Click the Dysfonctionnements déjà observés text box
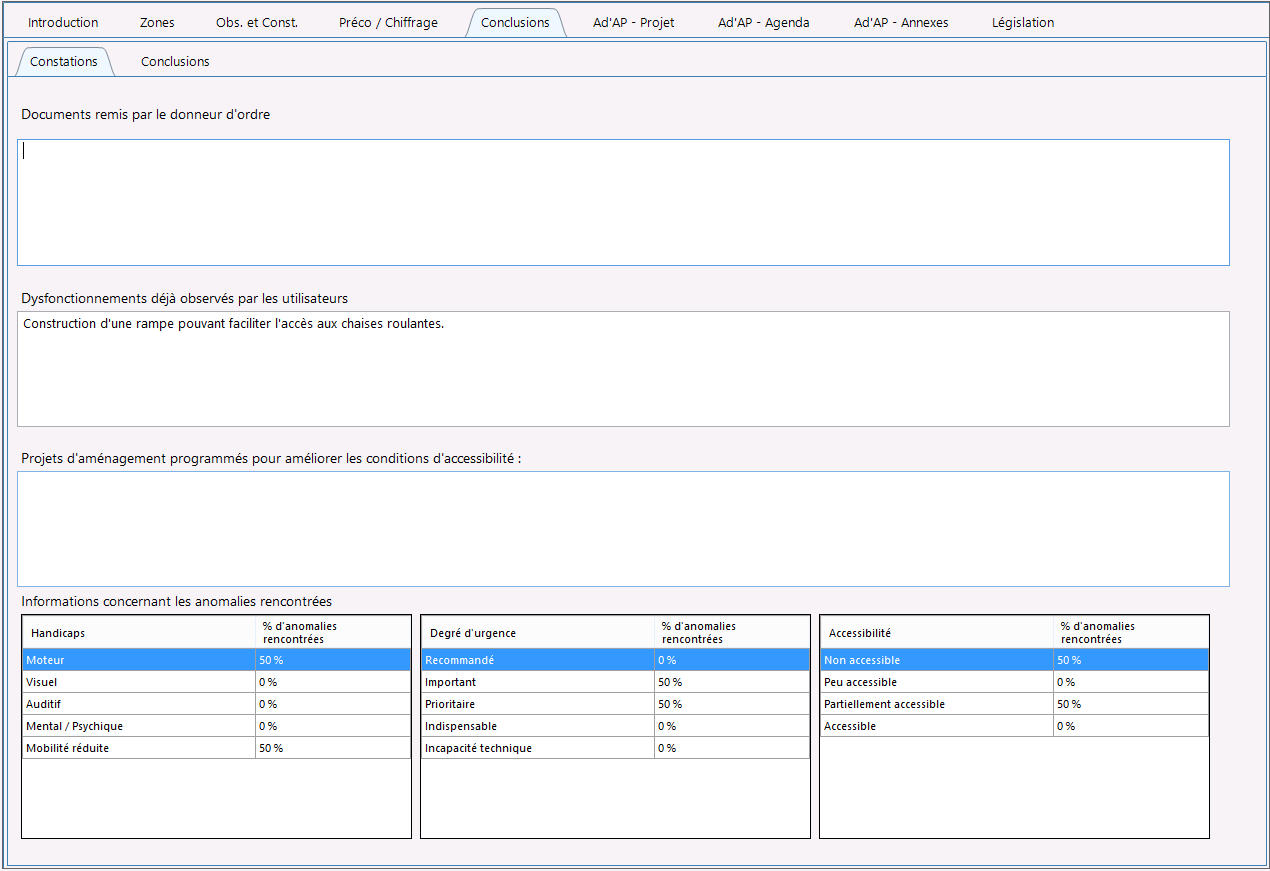The height and width of the screenshot is (871, 1270). [623, 369]
